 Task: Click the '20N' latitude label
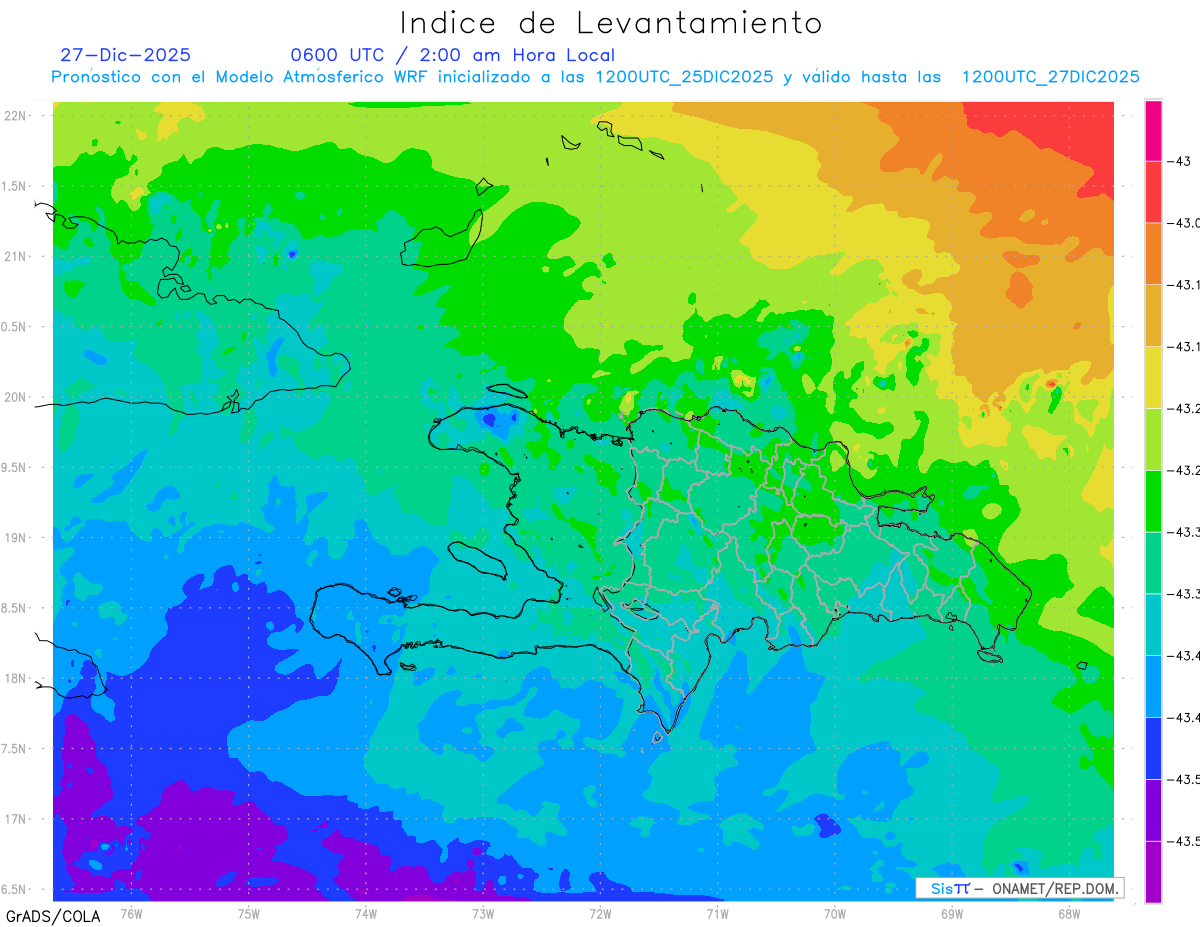click(x=16, y=397)
